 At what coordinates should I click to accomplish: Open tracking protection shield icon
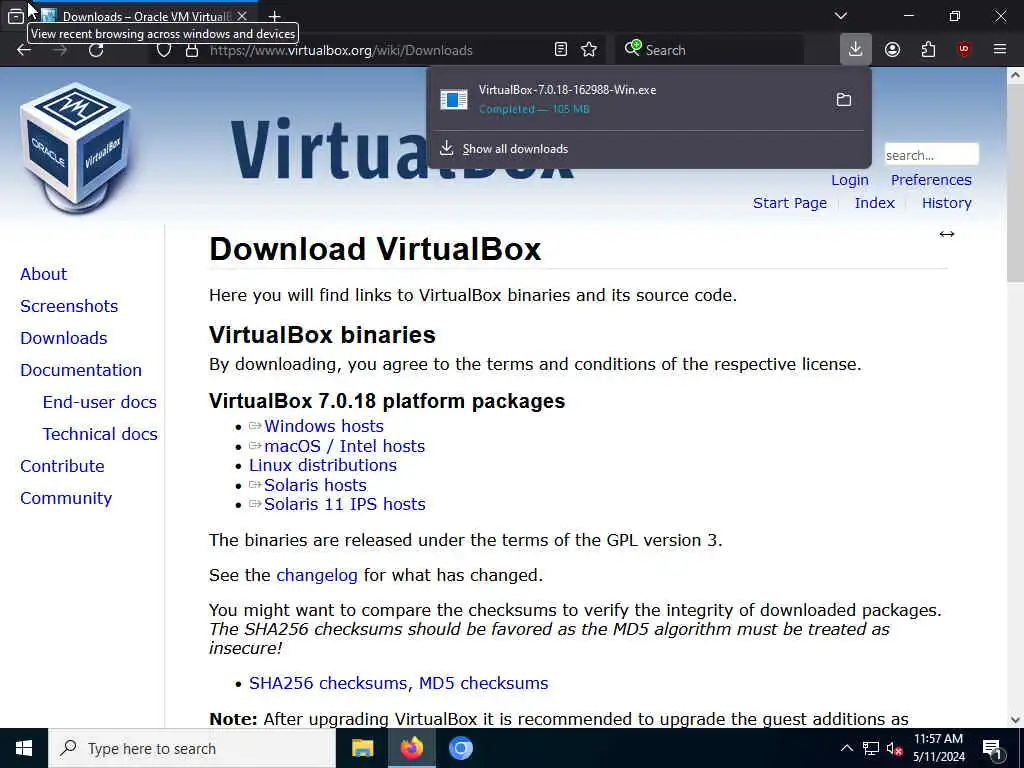[164, 50]
